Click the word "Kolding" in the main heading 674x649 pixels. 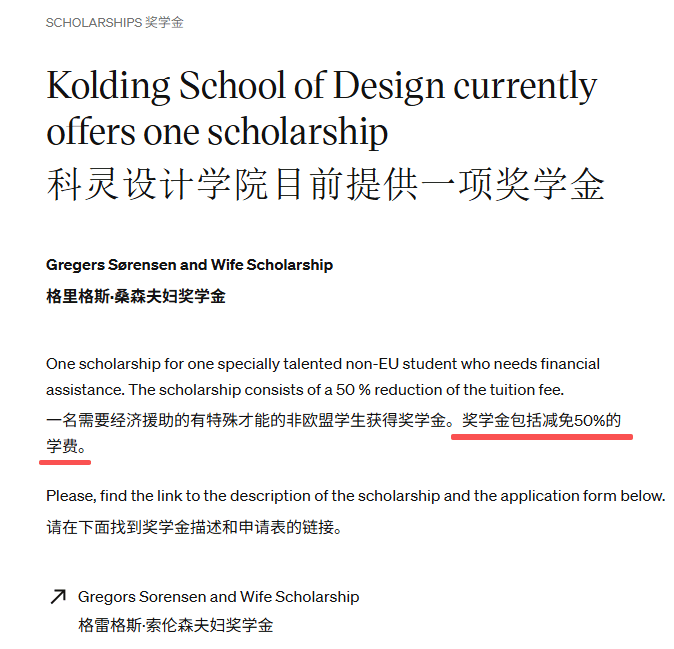107,87
